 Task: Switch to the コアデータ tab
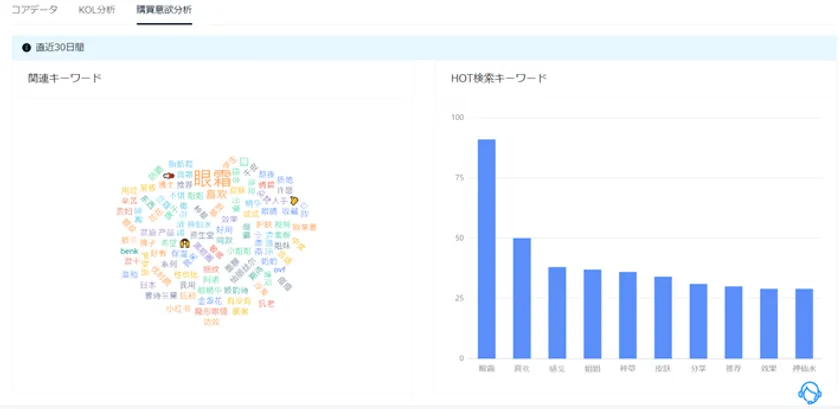[x=34, y=10]
